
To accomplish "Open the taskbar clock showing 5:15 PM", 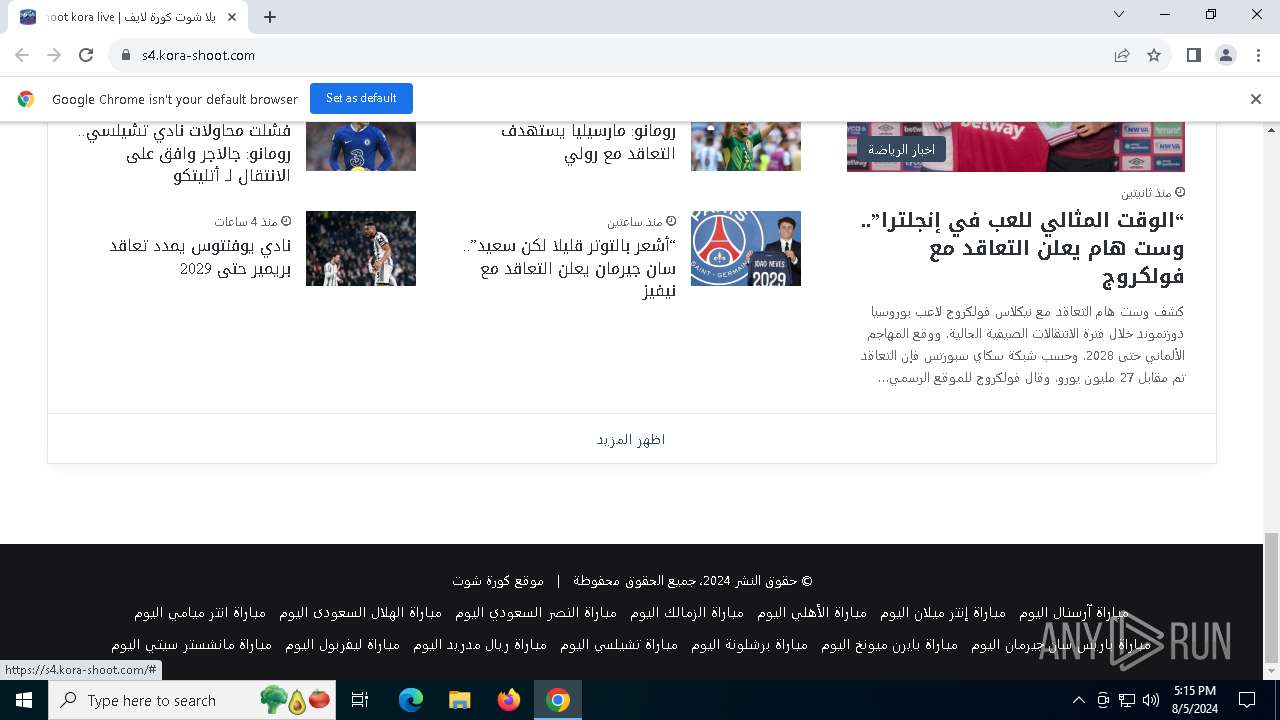I will coord(1195,700).
